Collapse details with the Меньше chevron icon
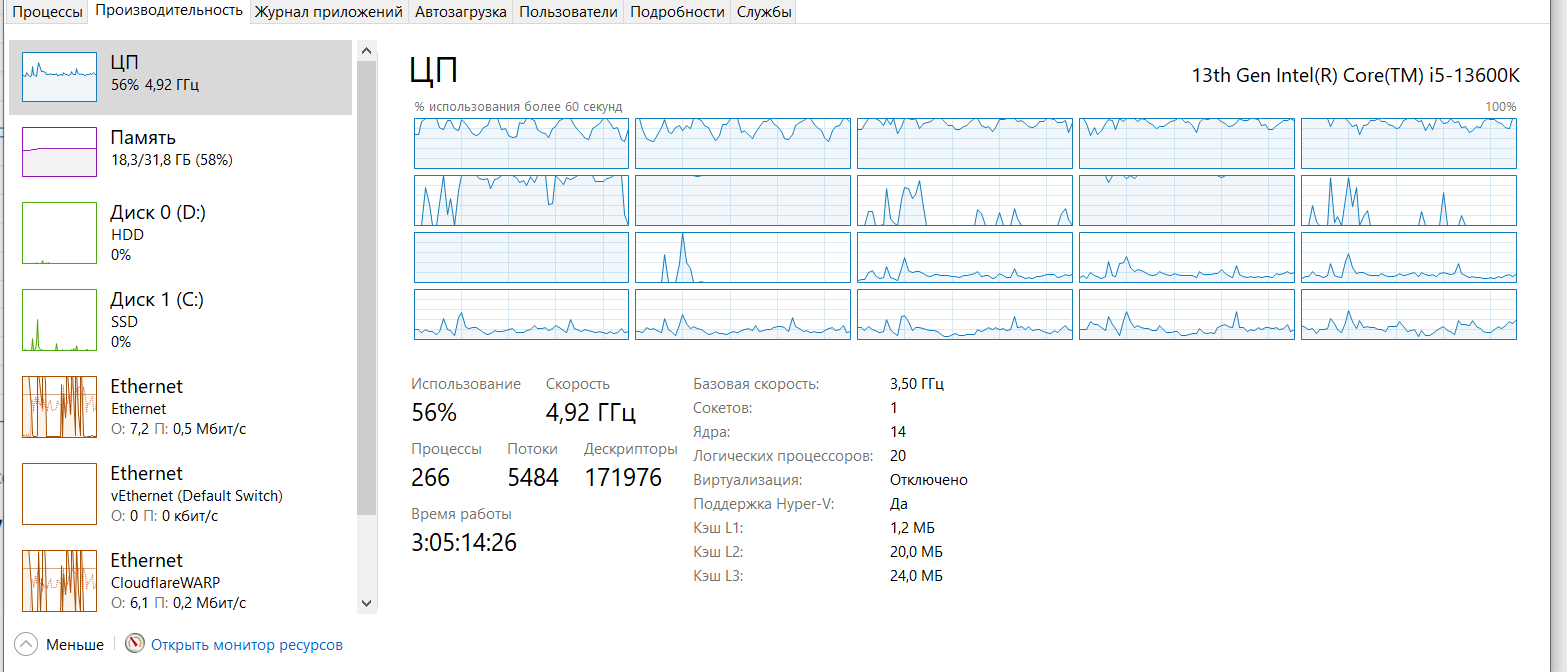The height and width of the screenshot is (672, 1567). 26,645
